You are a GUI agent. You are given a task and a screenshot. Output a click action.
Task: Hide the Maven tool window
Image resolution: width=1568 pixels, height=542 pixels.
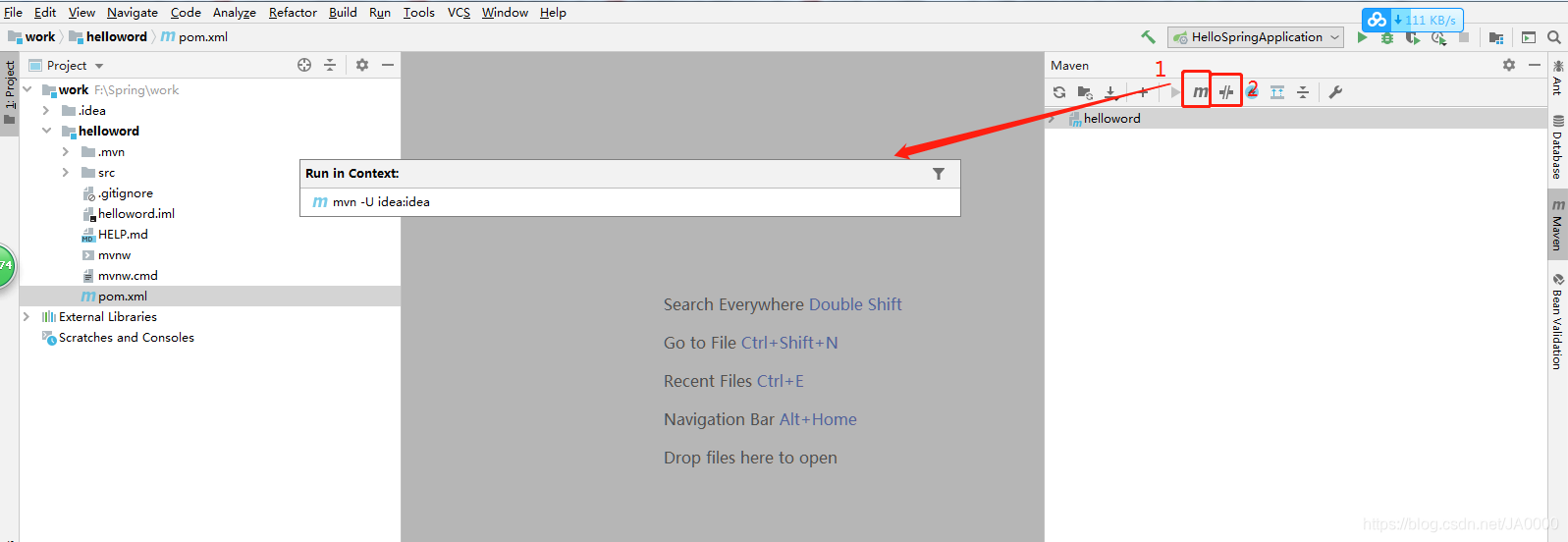click(1535, 65)
